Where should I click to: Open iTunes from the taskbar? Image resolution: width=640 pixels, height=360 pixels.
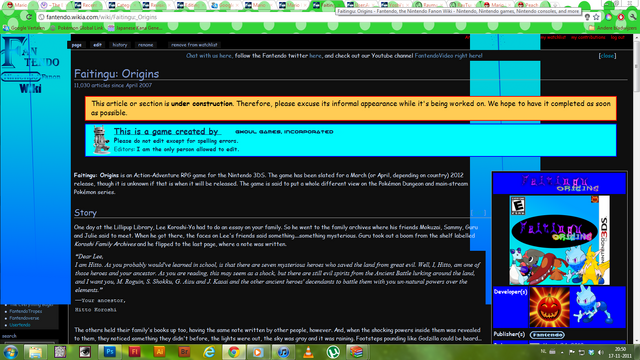click(x=283, y=352)
